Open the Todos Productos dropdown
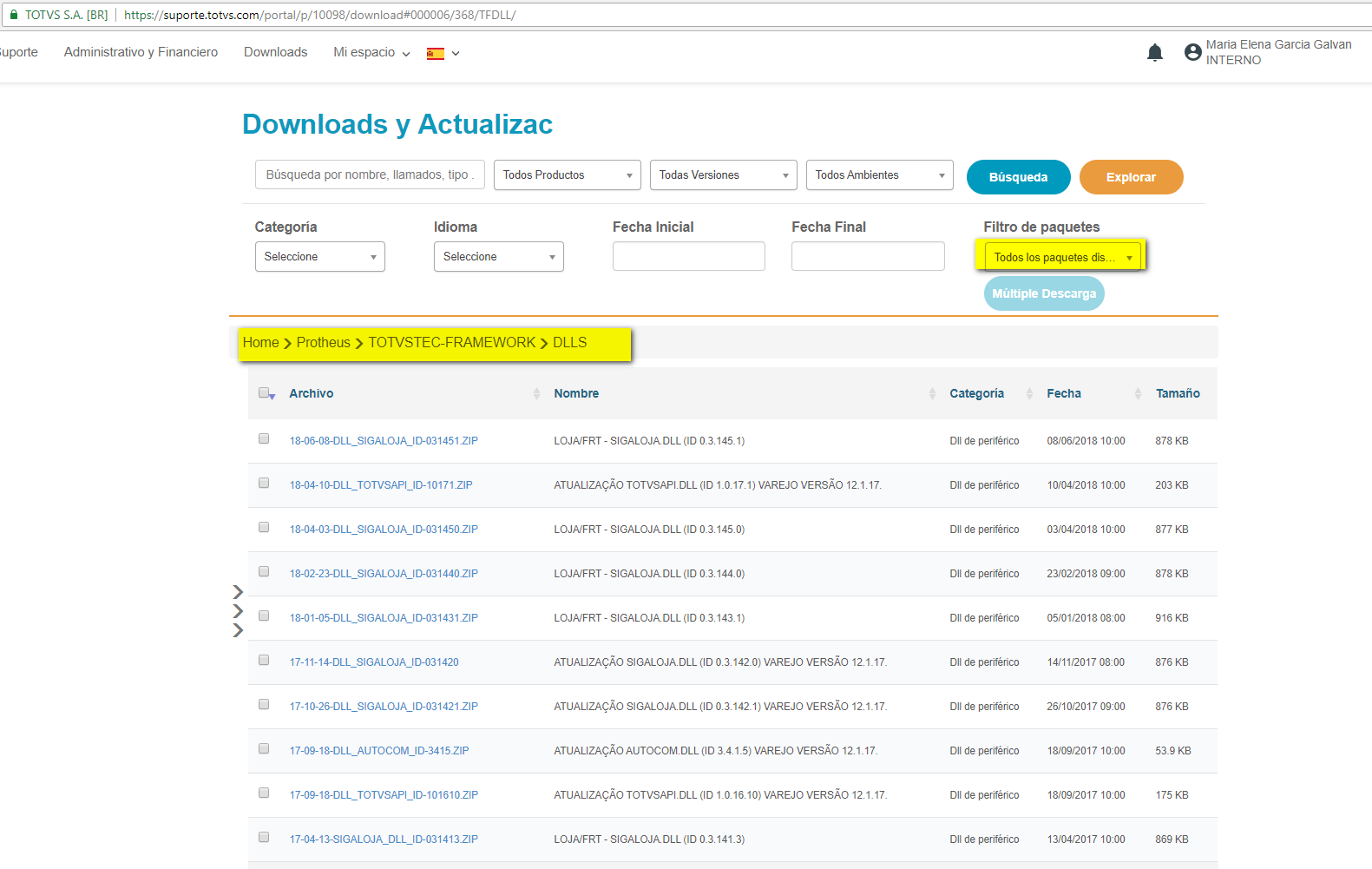Screen dimensions: 1372x869 tap(568, 174)
